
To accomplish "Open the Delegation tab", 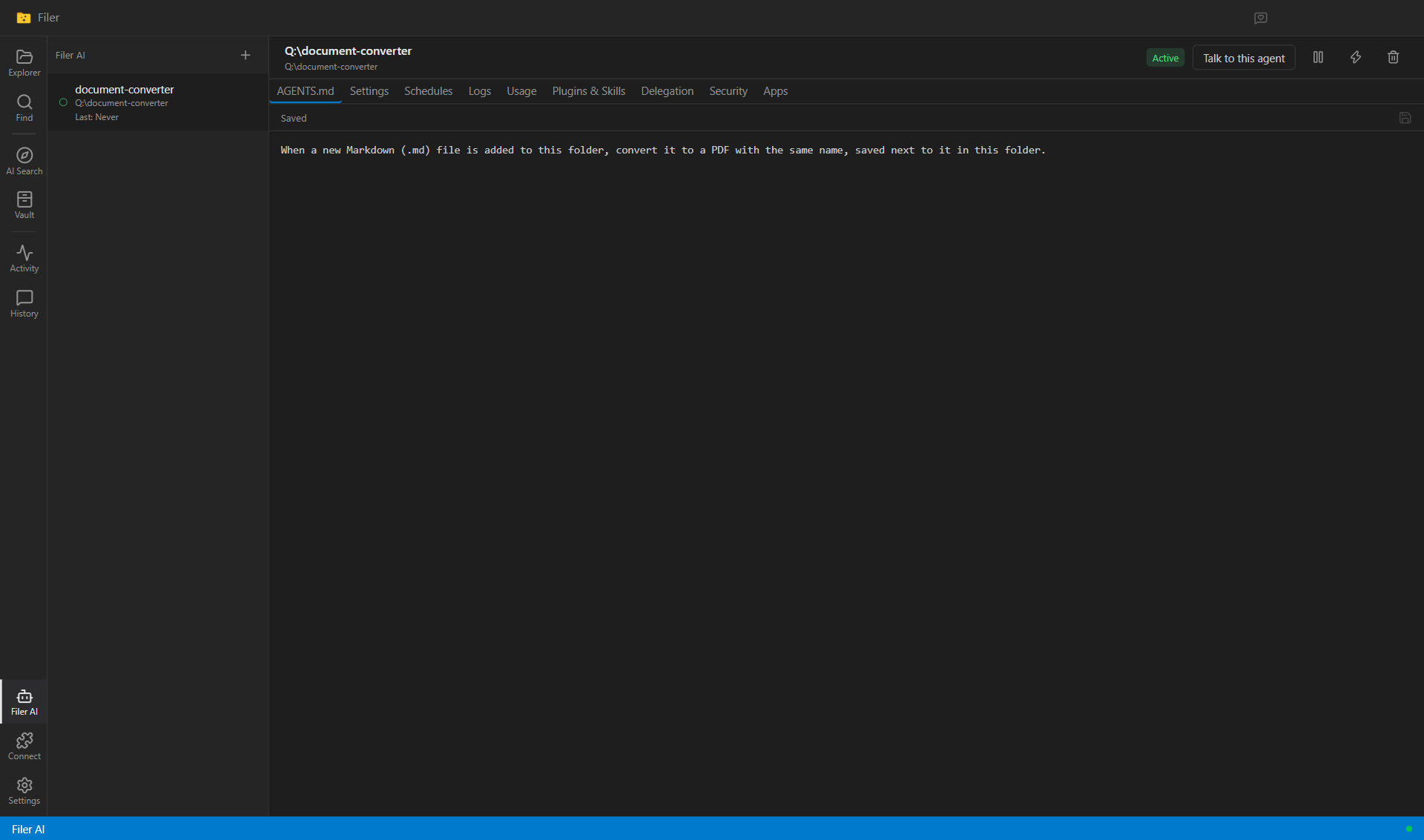I will coord(667,91).
